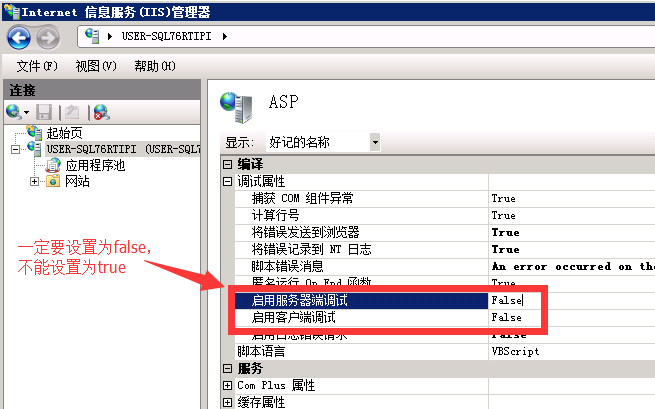Open the 文件(F) menu
This screenshot has width=655, height=409.
click(x=37, y=66)
